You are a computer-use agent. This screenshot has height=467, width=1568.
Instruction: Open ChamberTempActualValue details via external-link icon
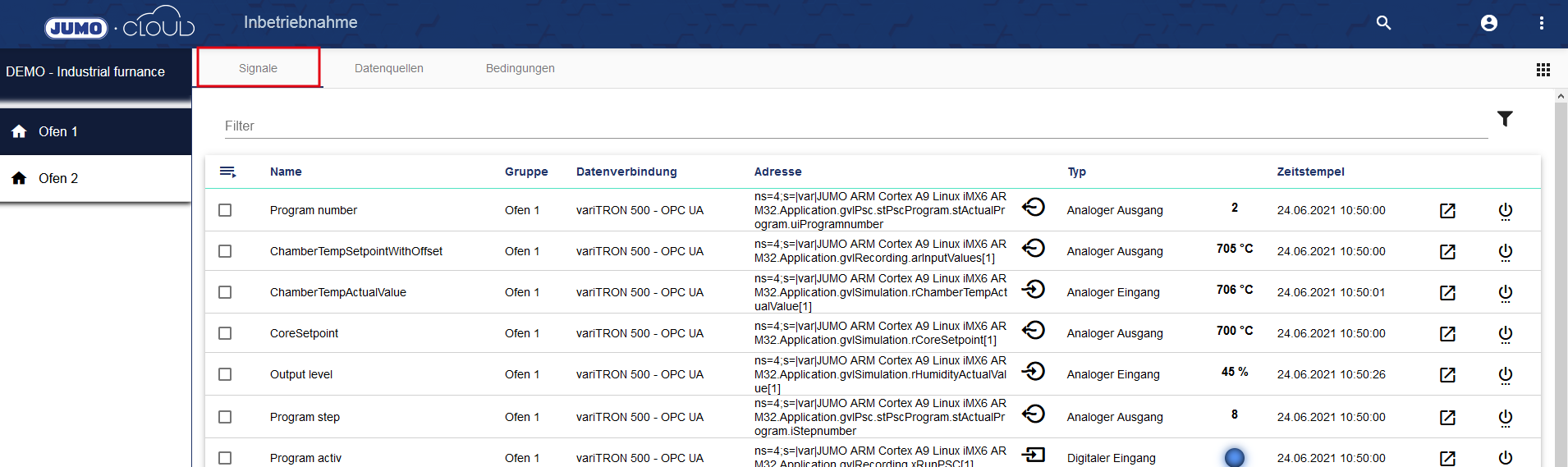[x=1447, y=293]
